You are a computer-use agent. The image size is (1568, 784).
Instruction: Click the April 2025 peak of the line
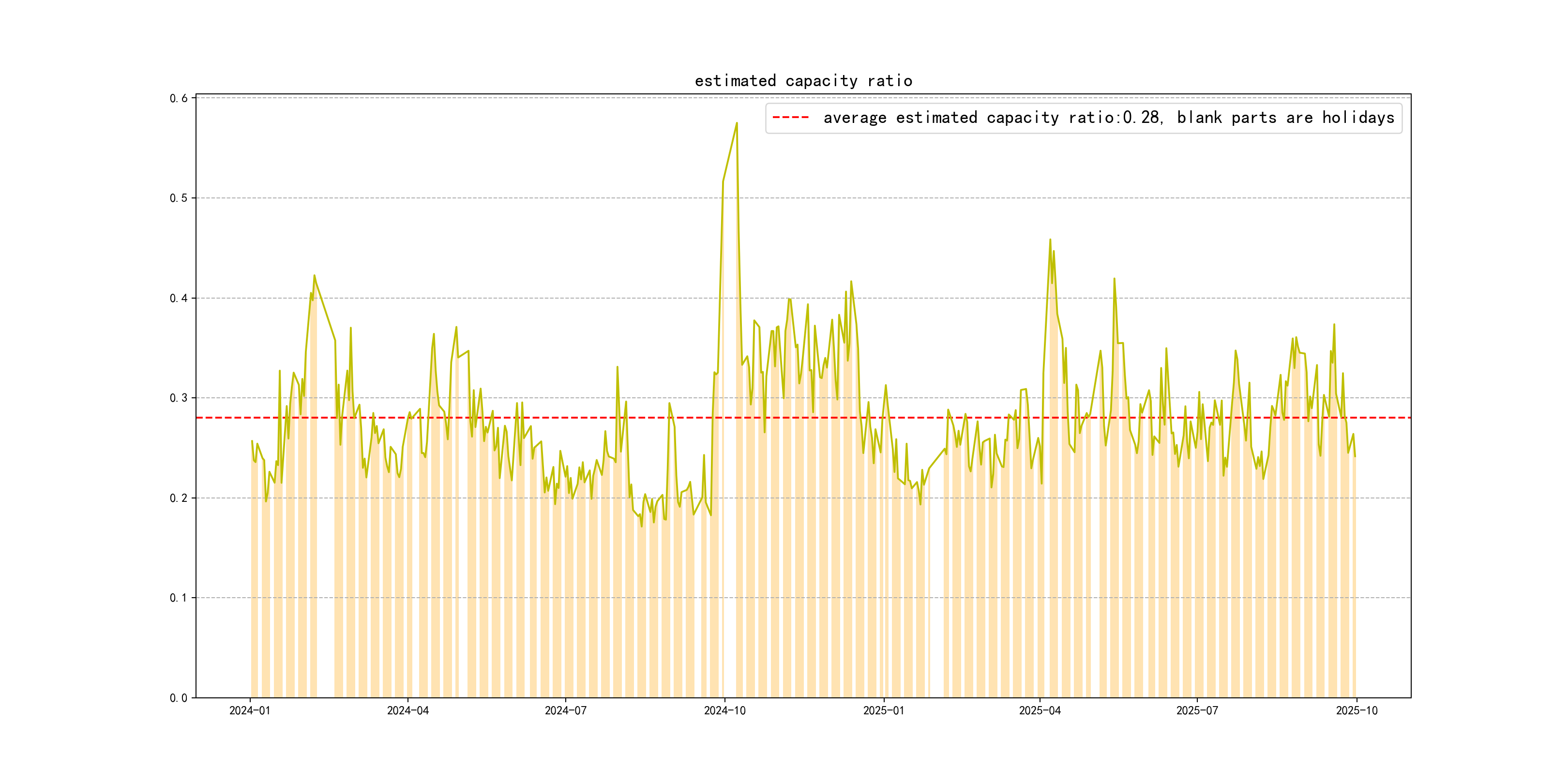point(1050,240)
